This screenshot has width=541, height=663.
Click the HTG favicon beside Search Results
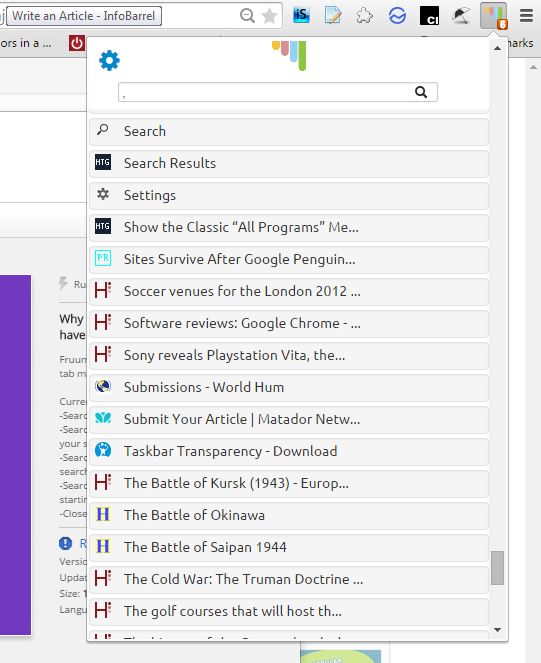tap(103, 162)
